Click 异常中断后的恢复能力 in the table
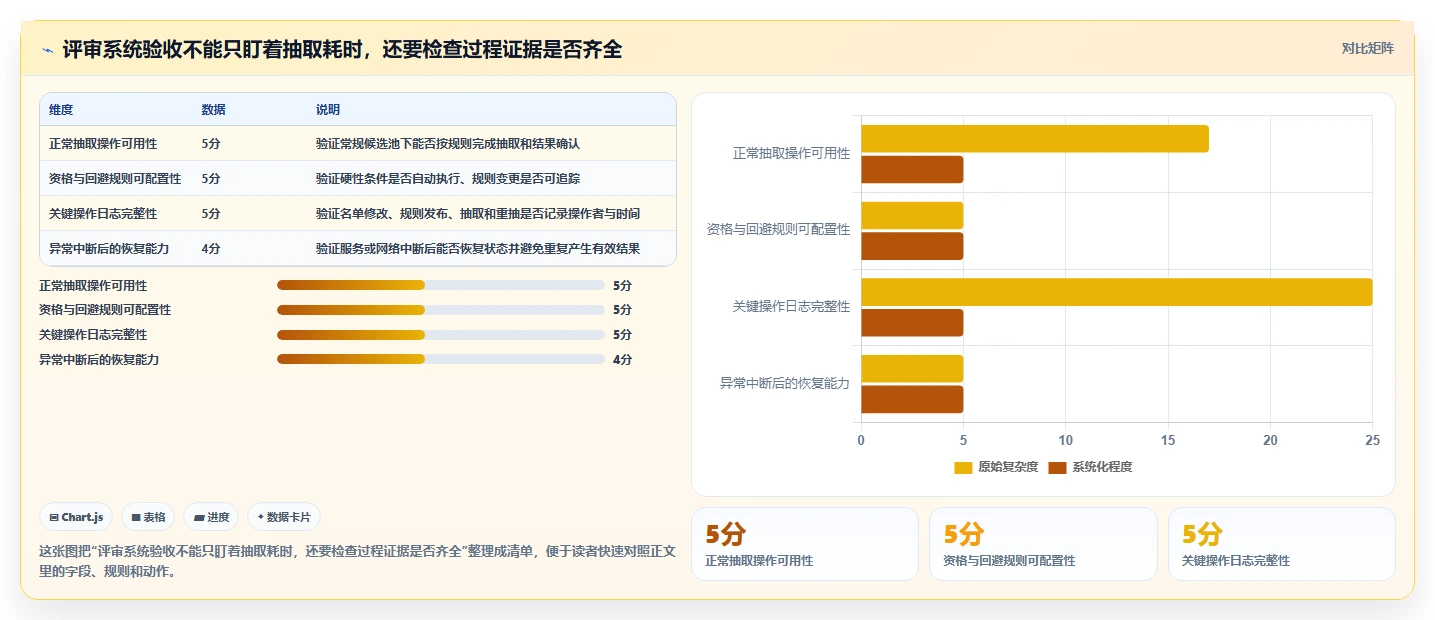This screenshot has height=620, width=1435. 109,249
